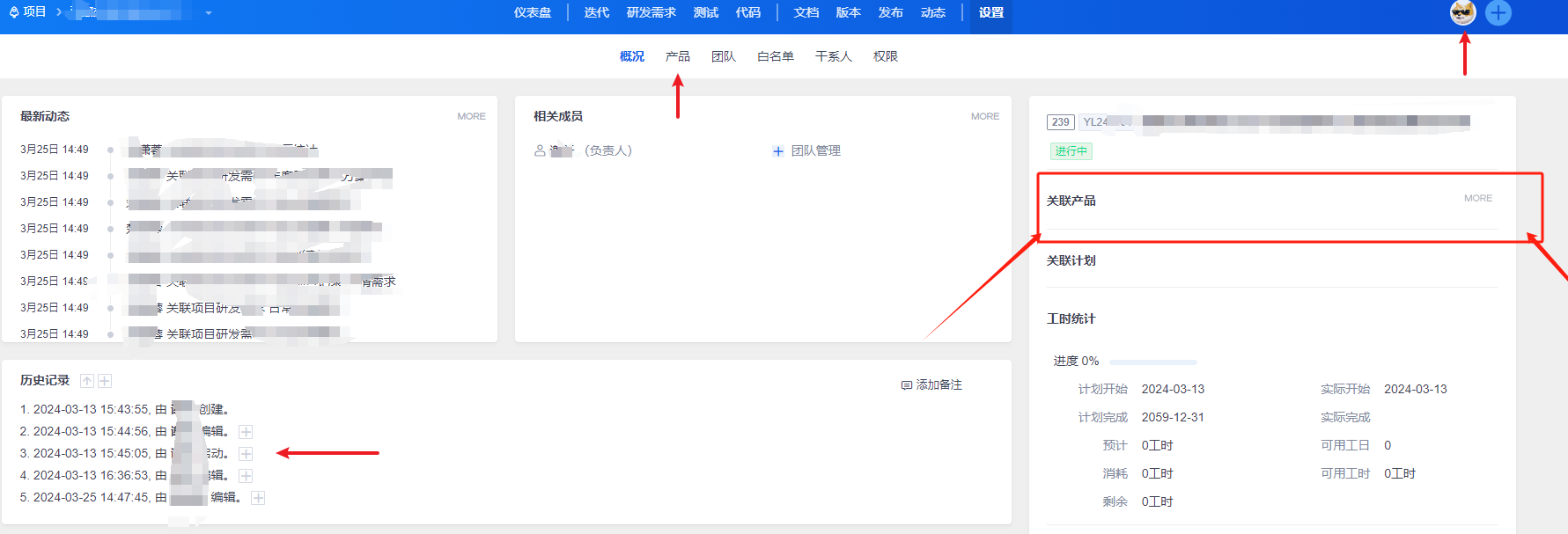Click the 最新动态 heading
Image resolution: width=1568 pixels, height=534 pixels.
click(x=45, y=116)
